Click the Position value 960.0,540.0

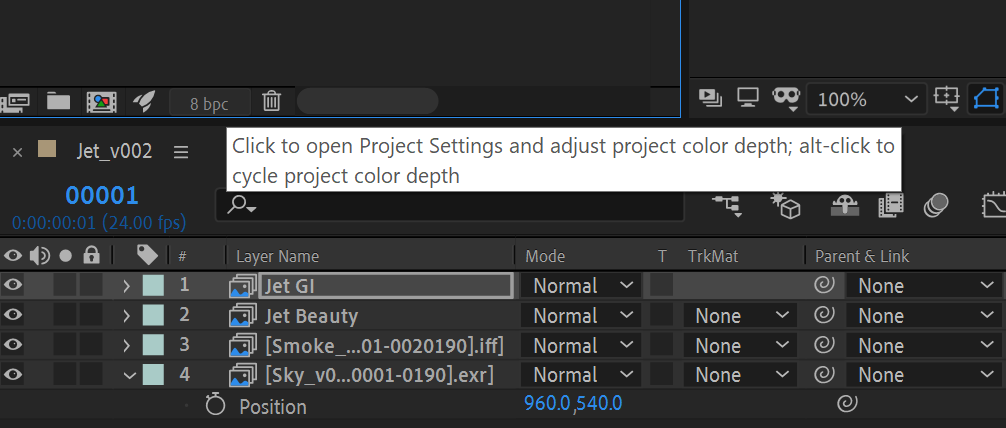tap(573, 403)
